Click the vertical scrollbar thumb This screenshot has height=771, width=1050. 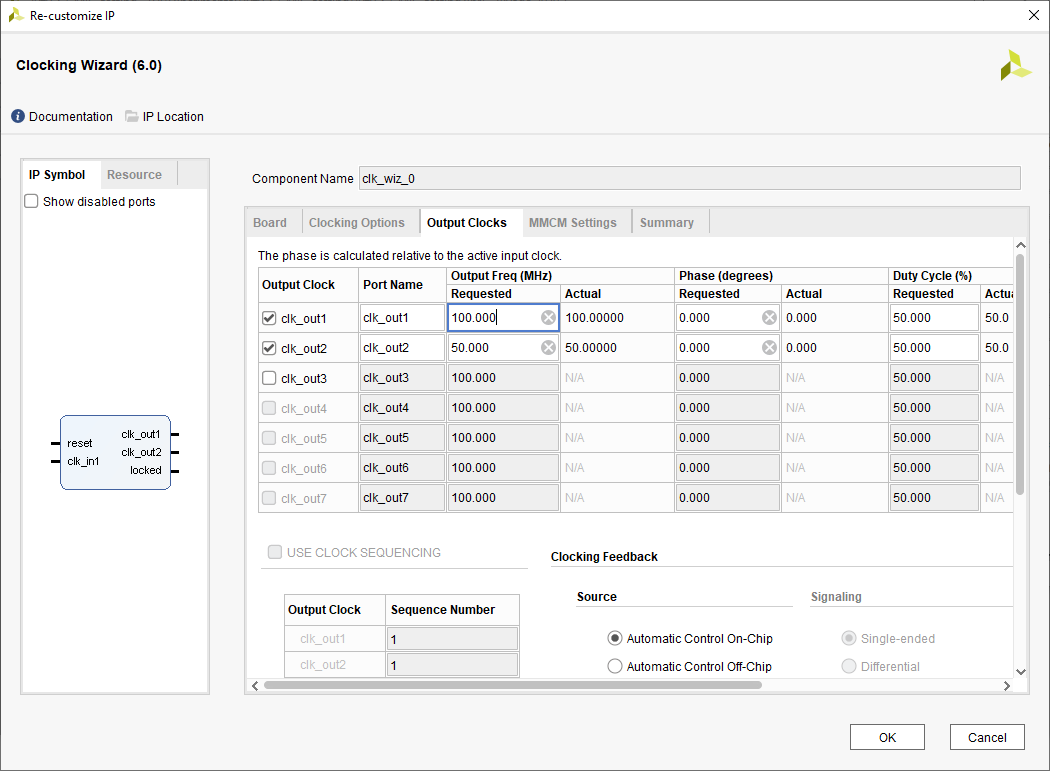[x=1021, y=374]
